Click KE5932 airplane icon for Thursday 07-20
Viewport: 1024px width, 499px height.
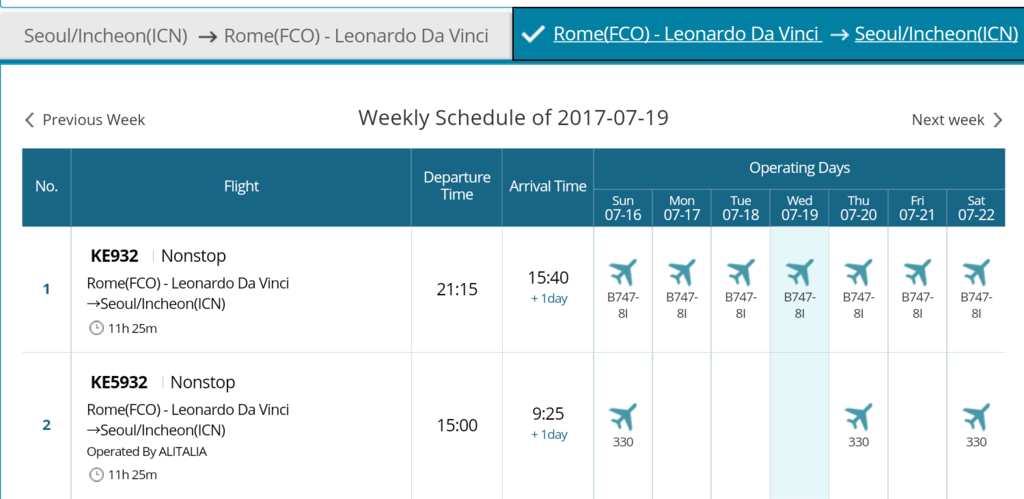click(x=858, y=417)
